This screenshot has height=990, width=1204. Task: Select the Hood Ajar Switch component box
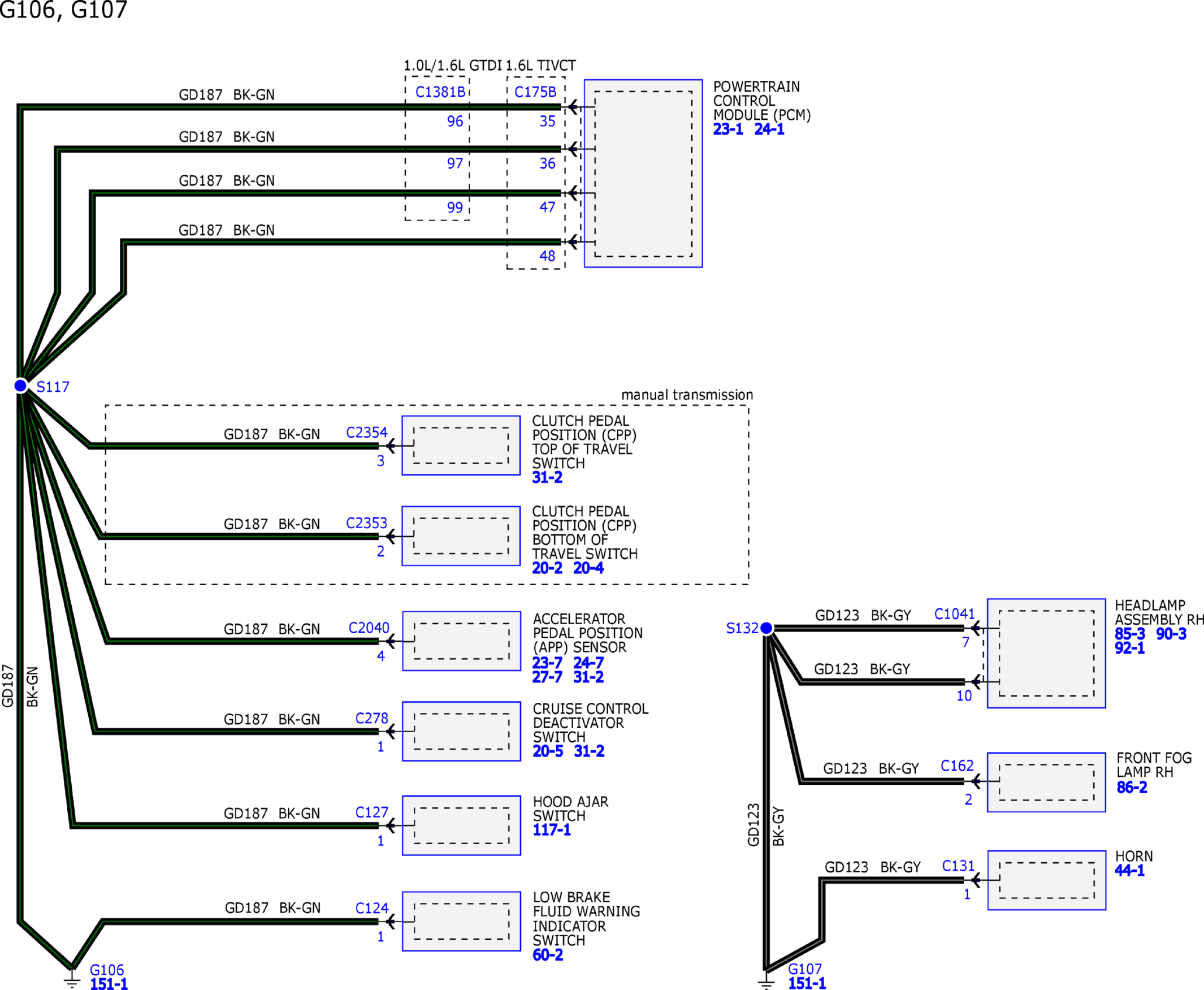pyautogui.click(x=461, y=825)
